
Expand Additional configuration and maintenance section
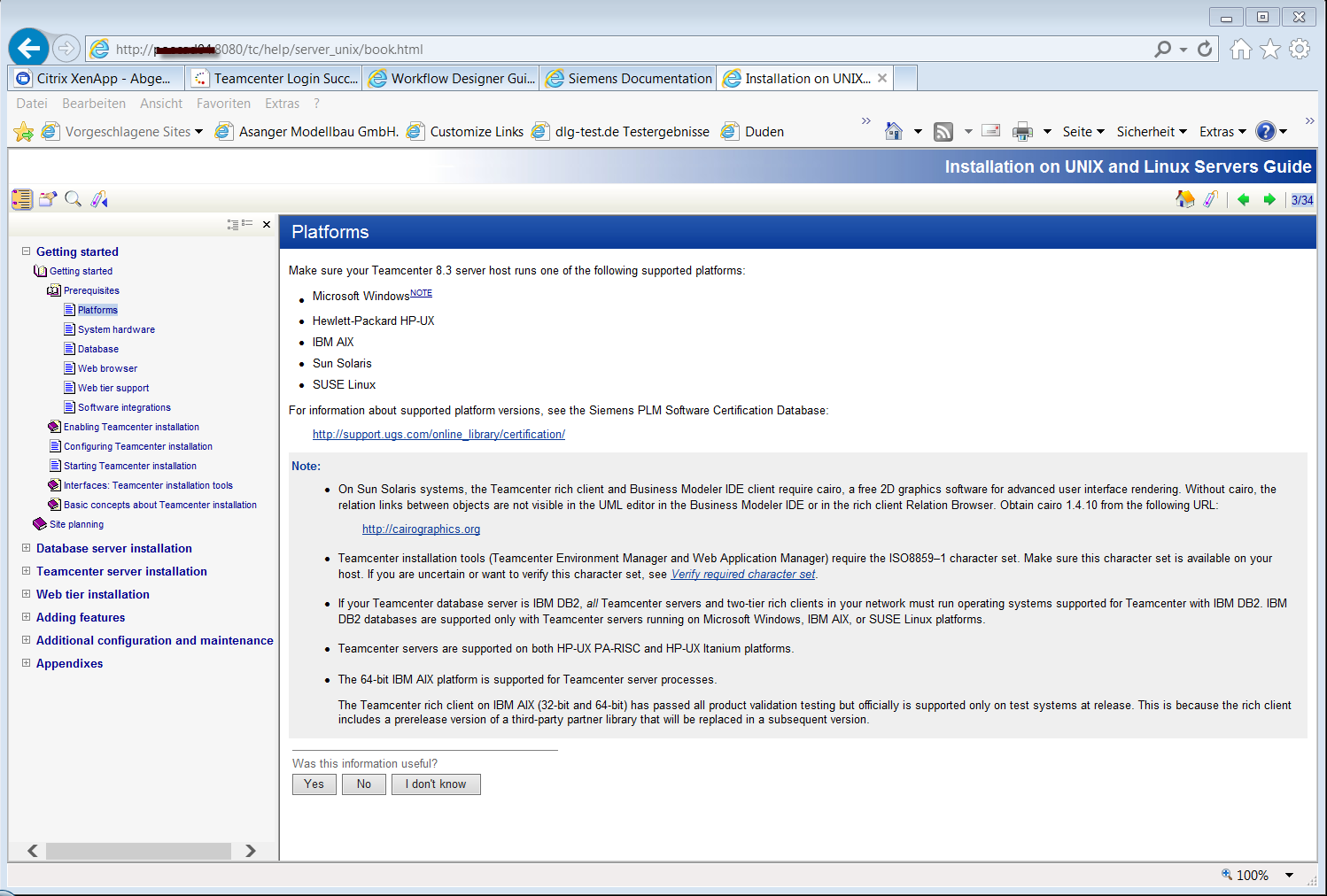[x=27, y=640]
